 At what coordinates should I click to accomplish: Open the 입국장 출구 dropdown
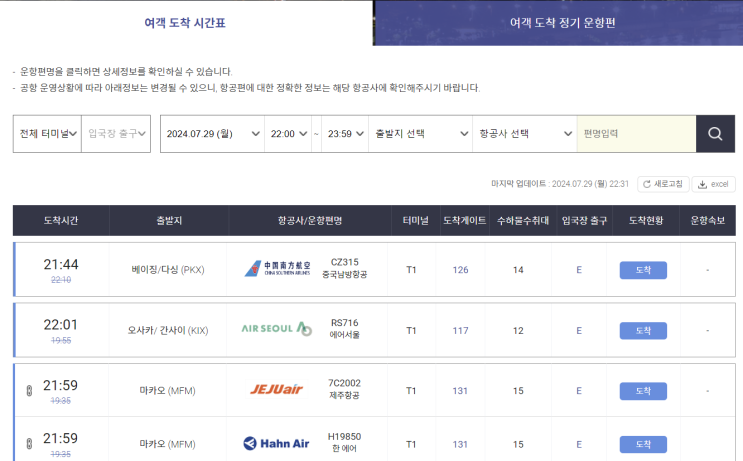(x=116, y=134)
